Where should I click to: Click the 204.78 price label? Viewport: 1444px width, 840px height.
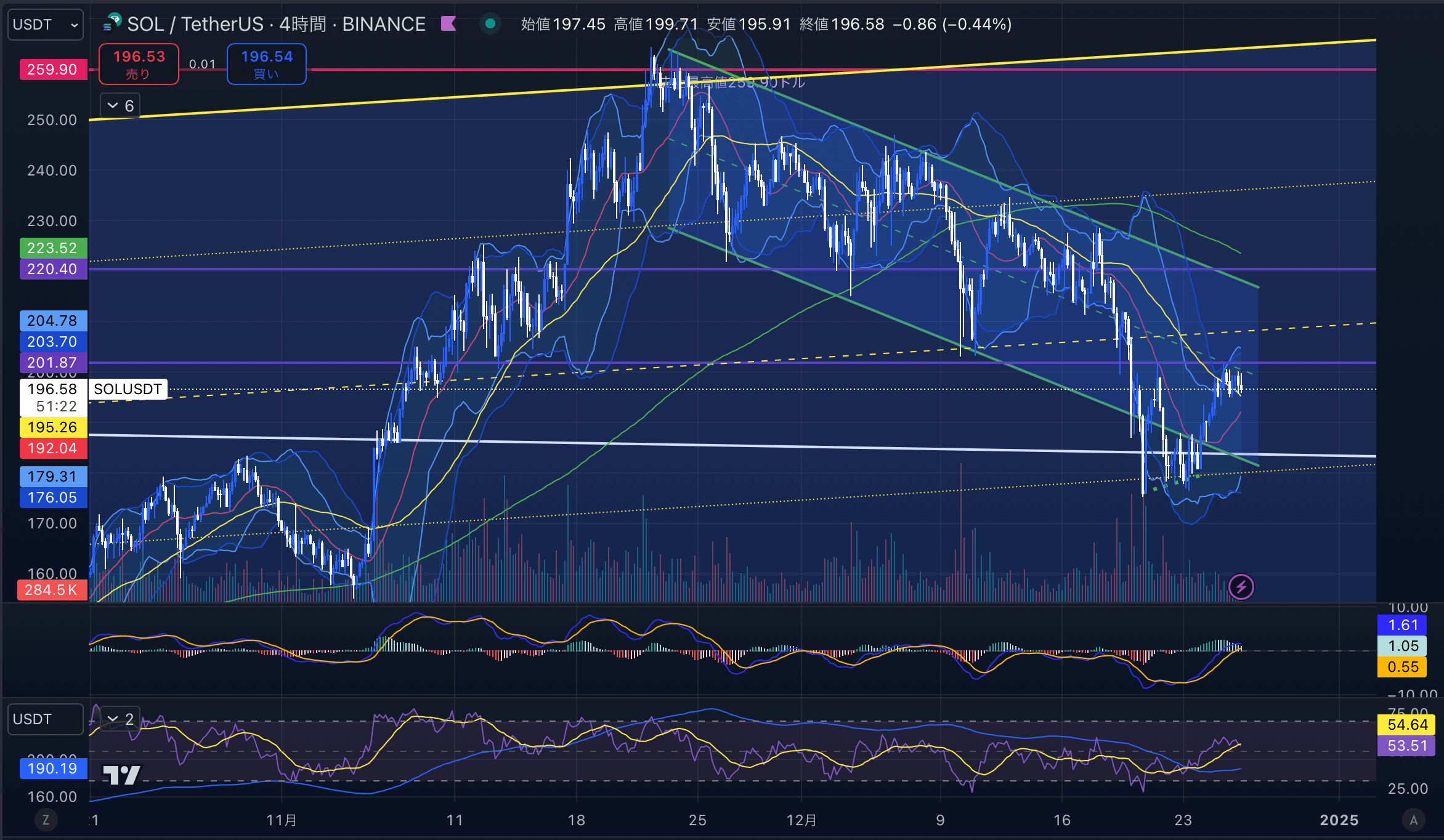pos(52,321)
